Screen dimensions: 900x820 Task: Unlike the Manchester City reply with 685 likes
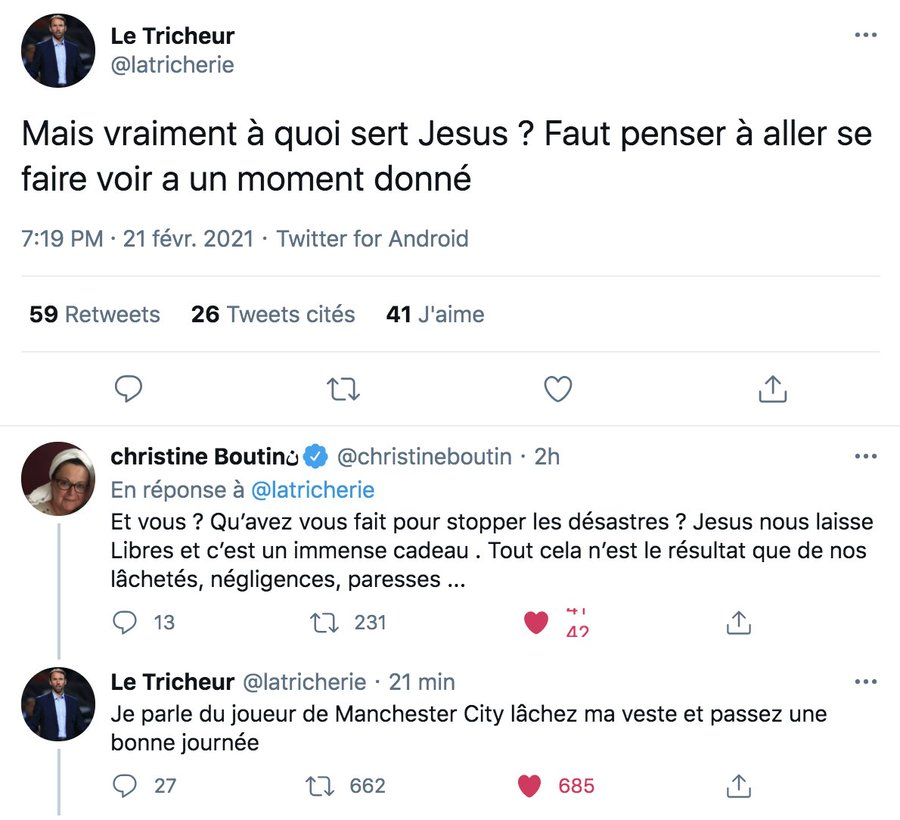(x=529, y=786)
